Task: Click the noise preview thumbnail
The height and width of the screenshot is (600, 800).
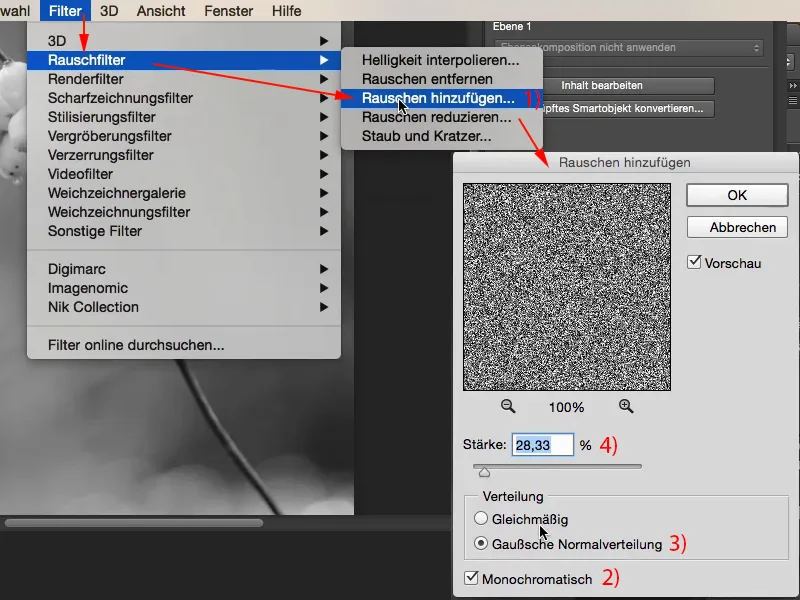Action: pos(567,287)
